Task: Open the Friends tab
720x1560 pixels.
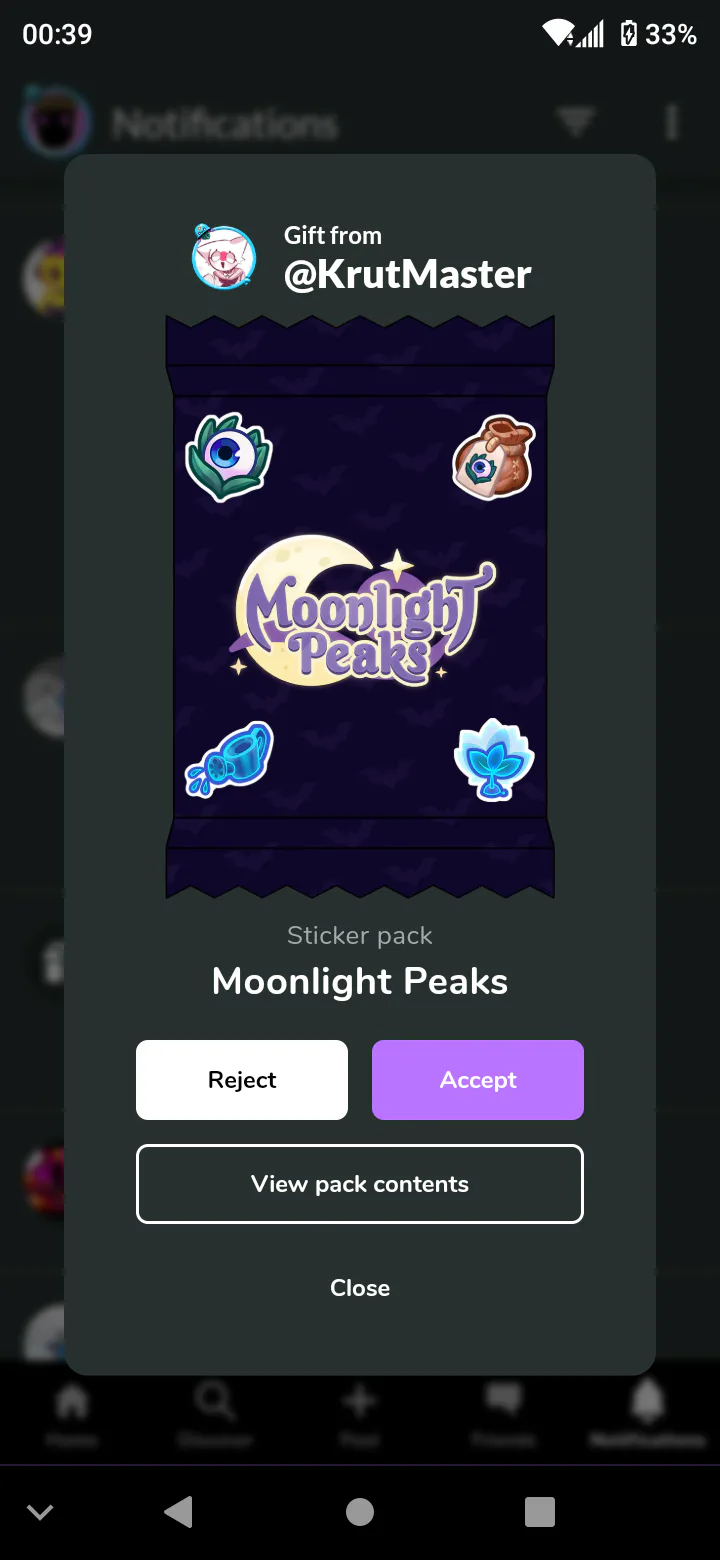Action: 503,1415
